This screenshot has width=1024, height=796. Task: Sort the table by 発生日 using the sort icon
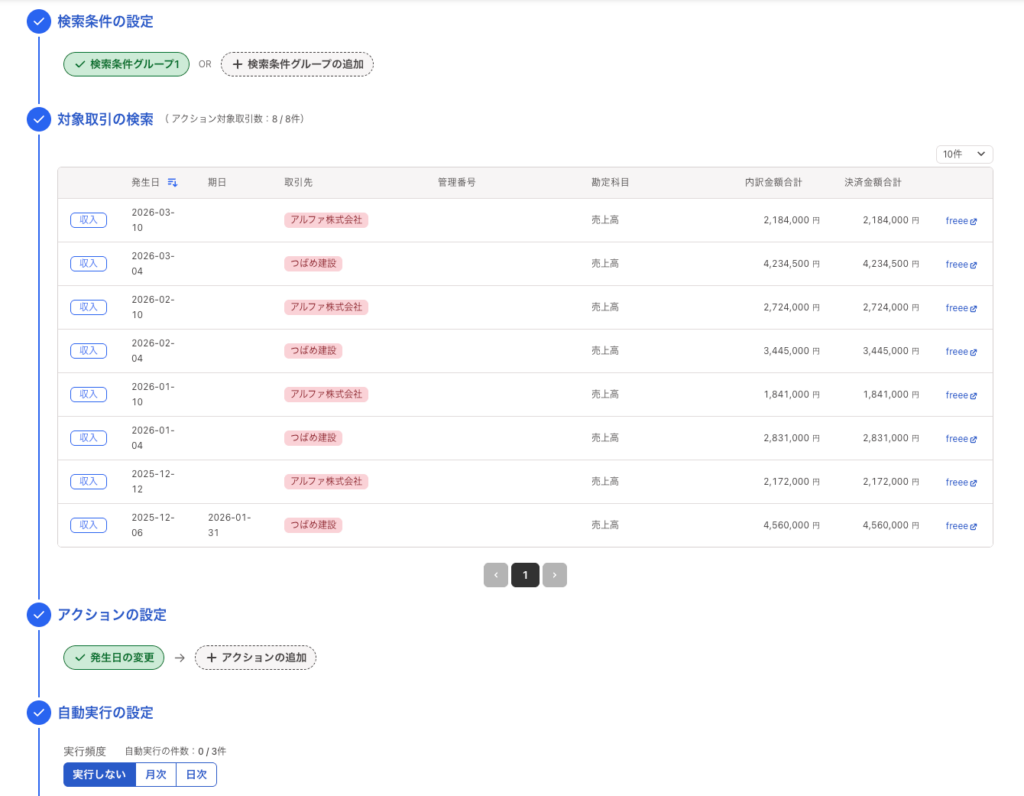point(172,180)
